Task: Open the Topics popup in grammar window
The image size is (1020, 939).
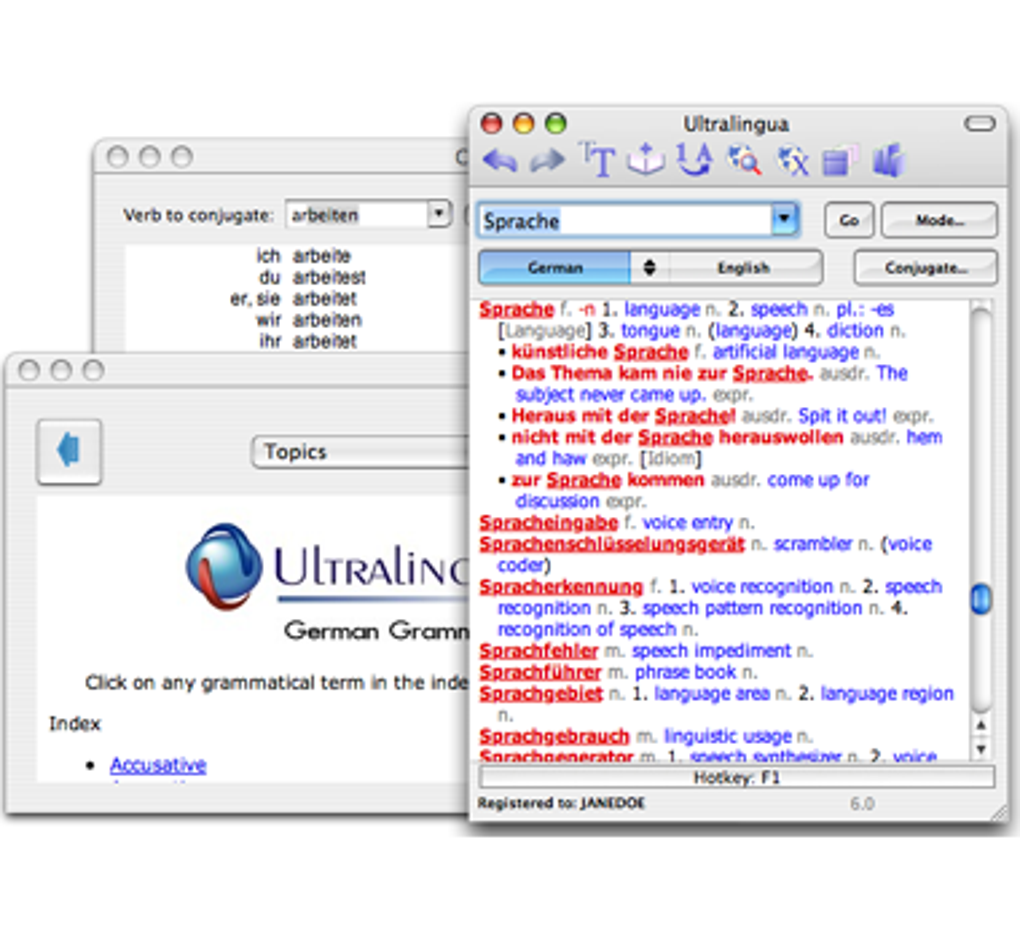Action: 360,451
